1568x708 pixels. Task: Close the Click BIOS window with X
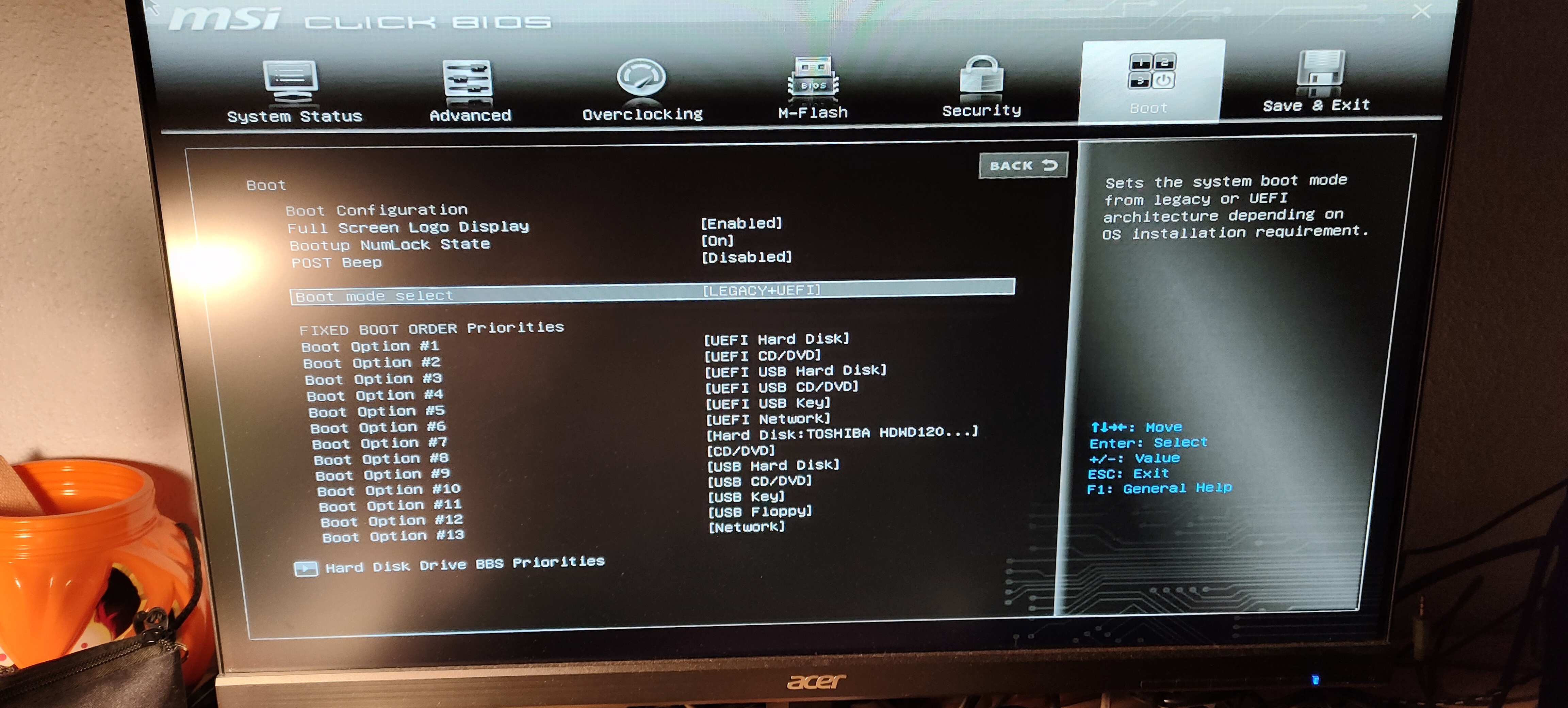[1421, 11]
